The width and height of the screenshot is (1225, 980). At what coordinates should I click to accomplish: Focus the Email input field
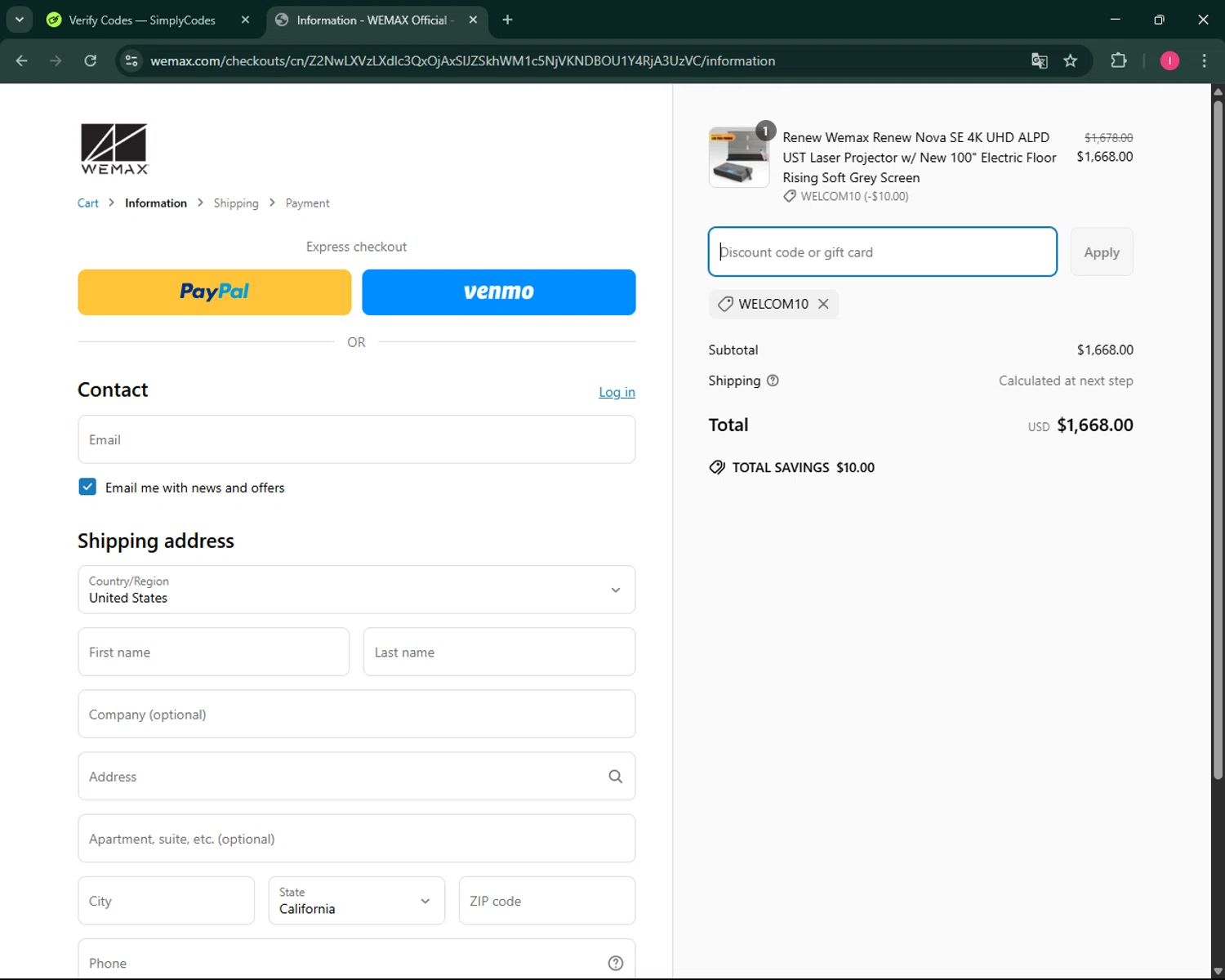[357, 439]
